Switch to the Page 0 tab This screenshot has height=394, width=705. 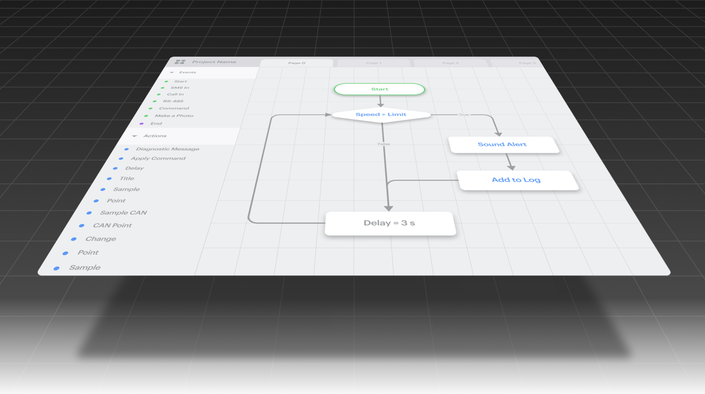[x=297, y=63]
